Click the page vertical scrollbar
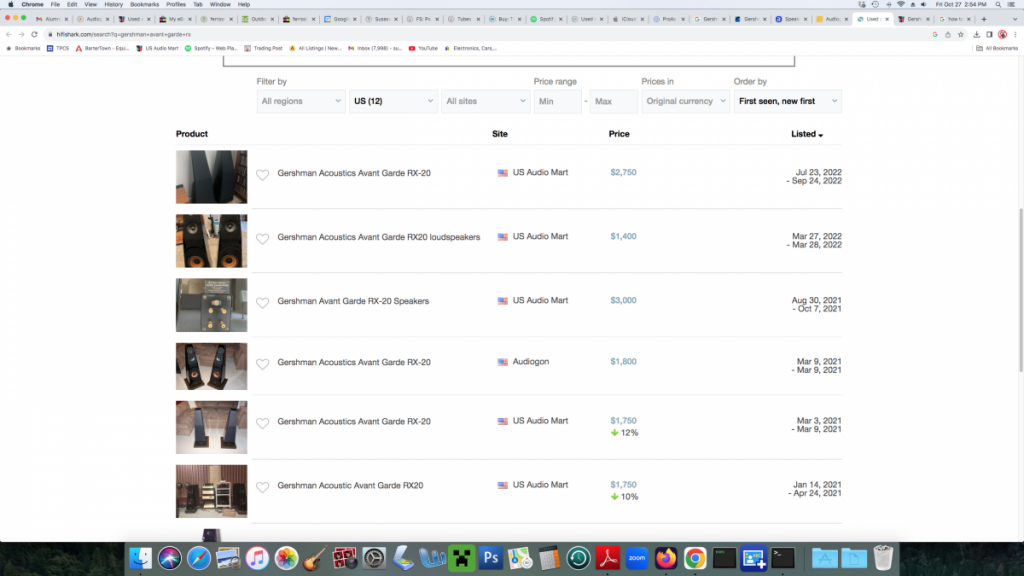This screenshot has width=1024, height=576. 1020,291
